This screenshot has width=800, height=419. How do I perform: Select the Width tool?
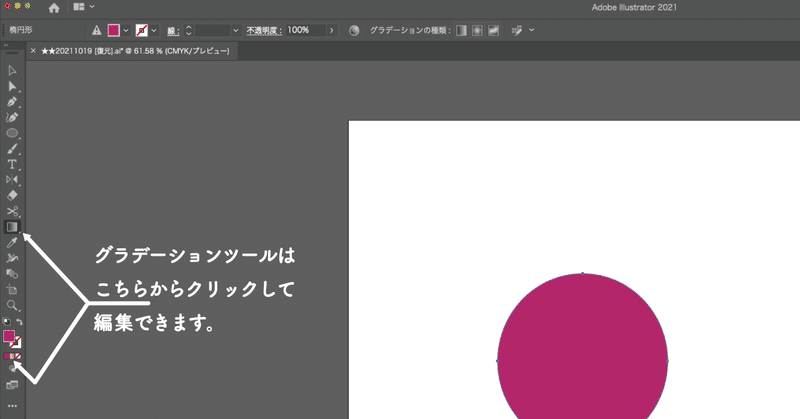12,258
